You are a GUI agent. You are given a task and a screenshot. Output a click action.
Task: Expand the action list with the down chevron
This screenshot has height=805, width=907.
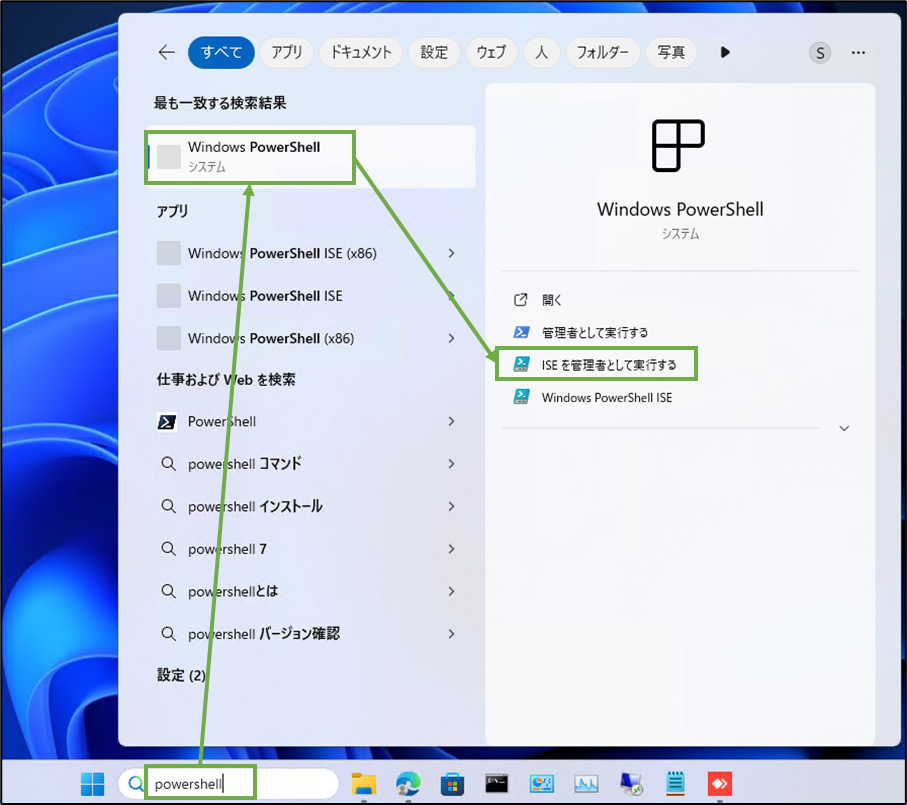click(844, 429)
